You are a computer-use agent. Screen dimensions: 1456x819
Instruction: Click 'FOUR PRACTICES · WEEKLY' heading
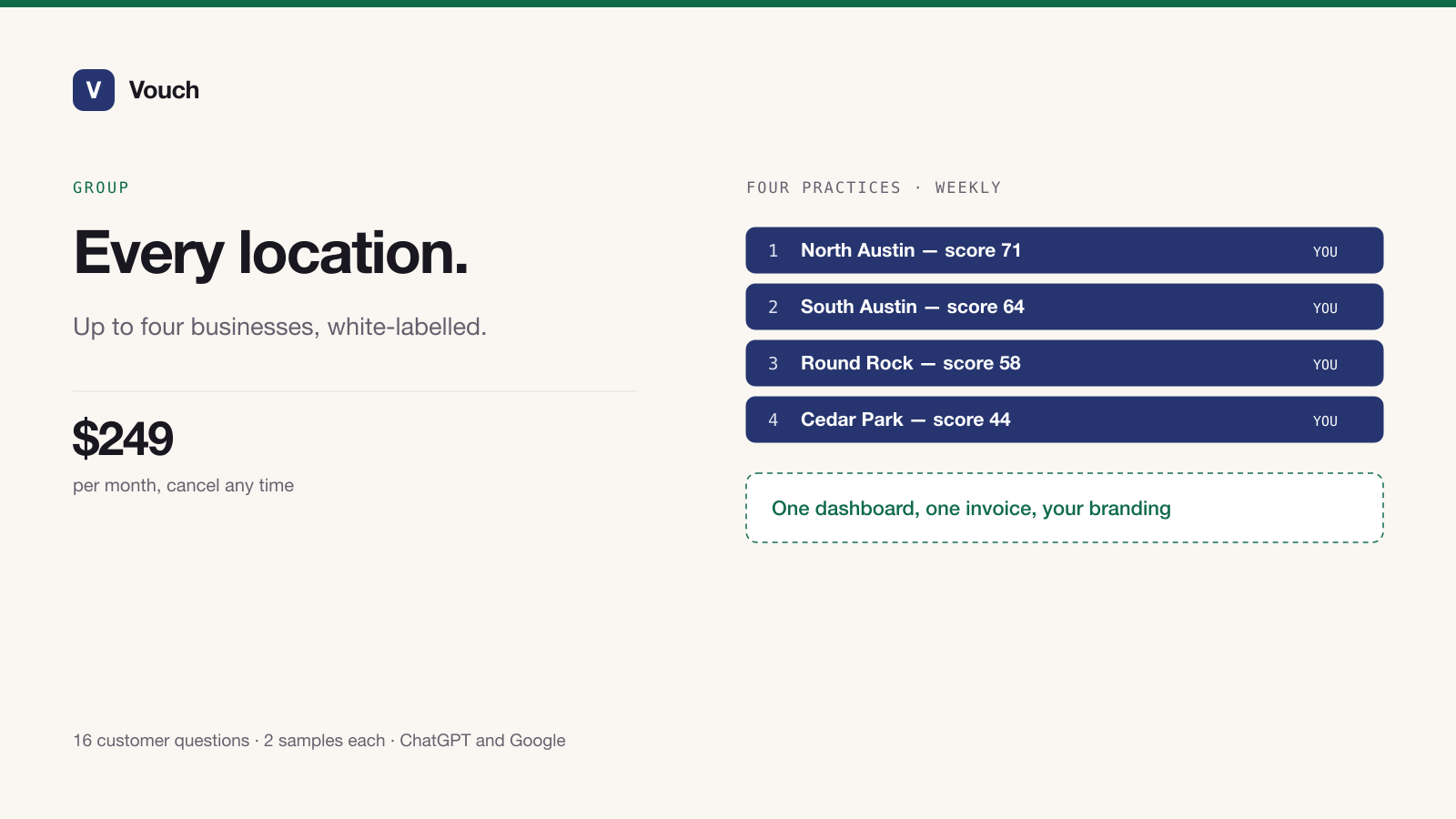[874, 187]
